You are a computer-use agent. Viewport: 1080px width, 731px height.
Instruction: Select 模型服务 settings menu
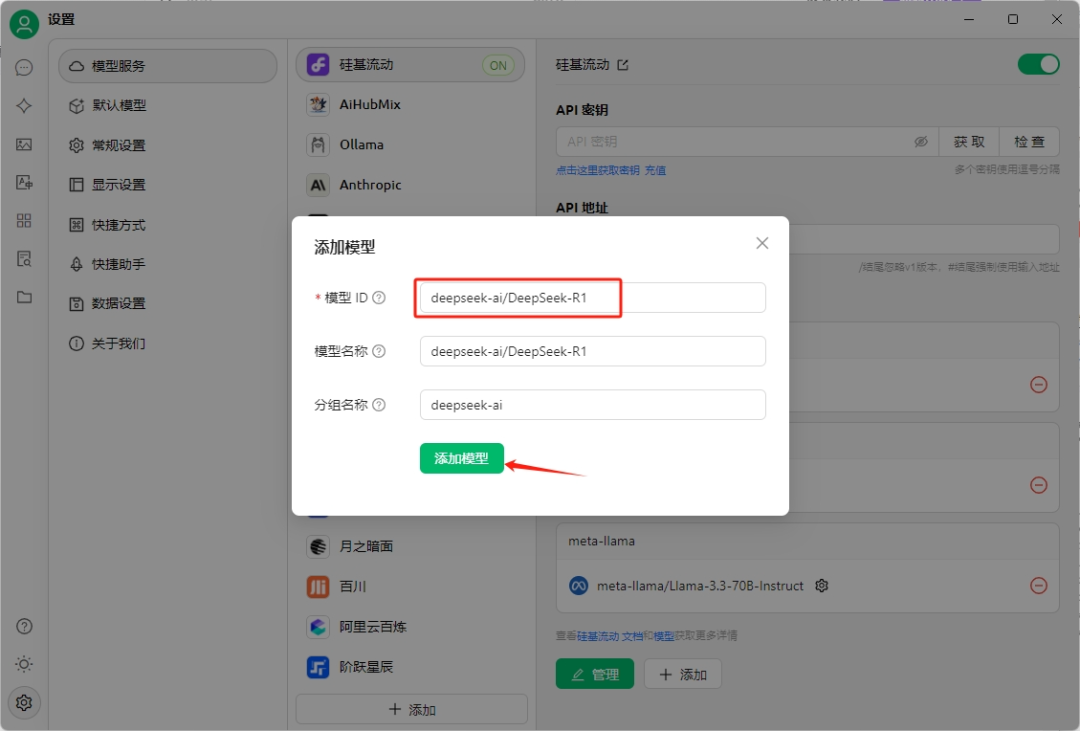coord(168,66)
